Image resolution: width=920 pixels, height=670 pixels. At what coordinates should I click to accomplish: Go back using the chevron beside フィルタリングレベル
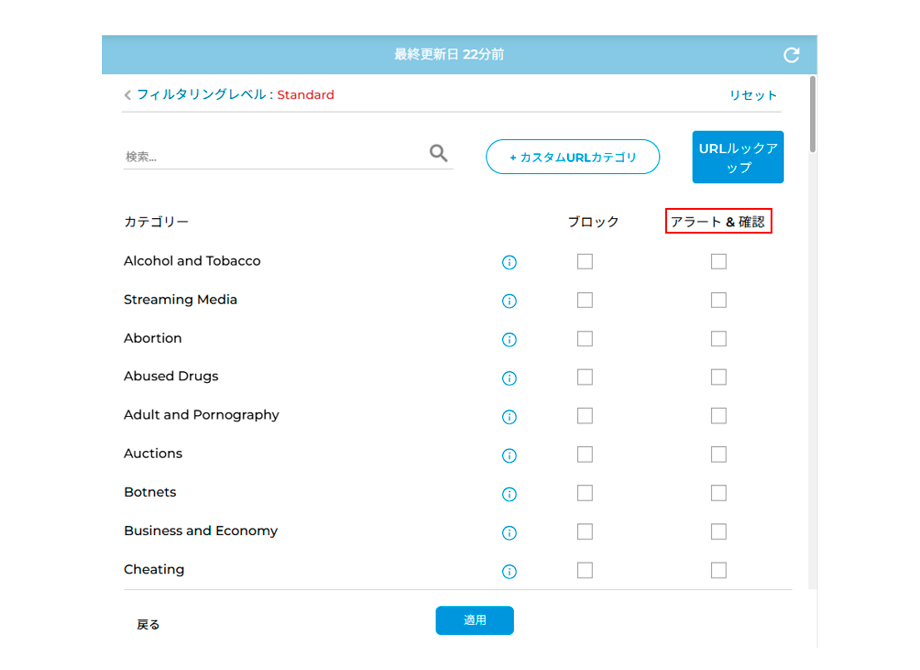(127, 95)
